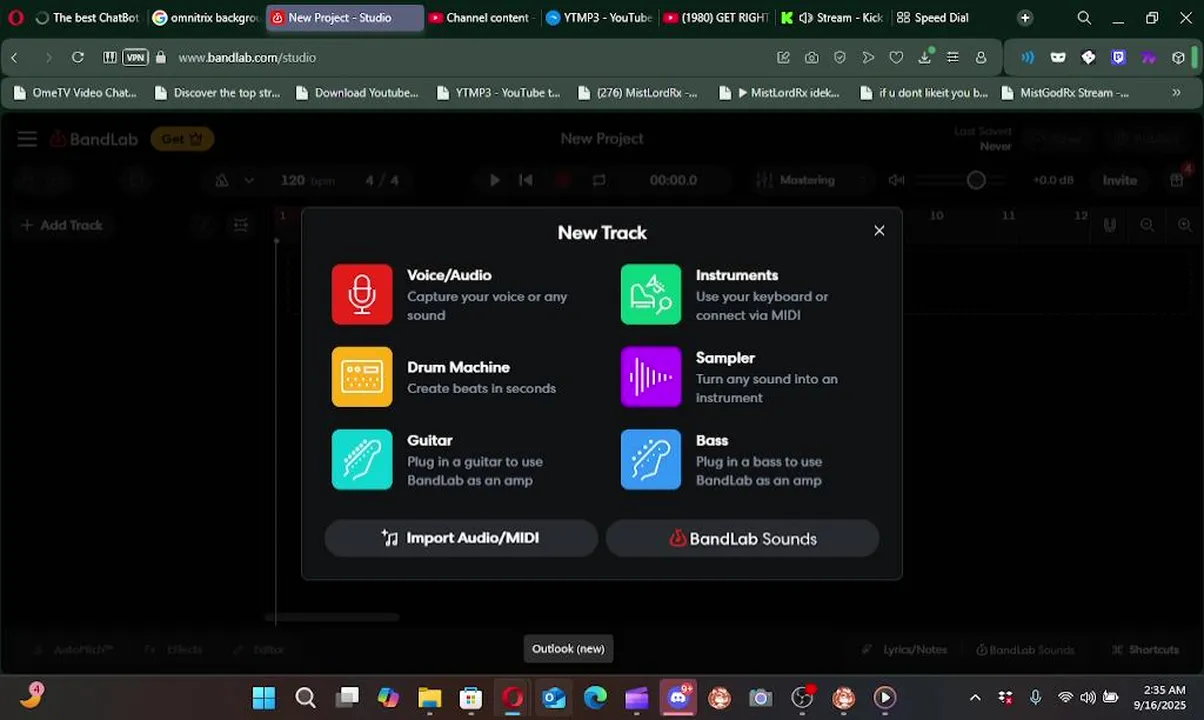Screen dimensions: 1204x720
Task: Expand the metronome options chevron
Action: (x=249, y=180)
